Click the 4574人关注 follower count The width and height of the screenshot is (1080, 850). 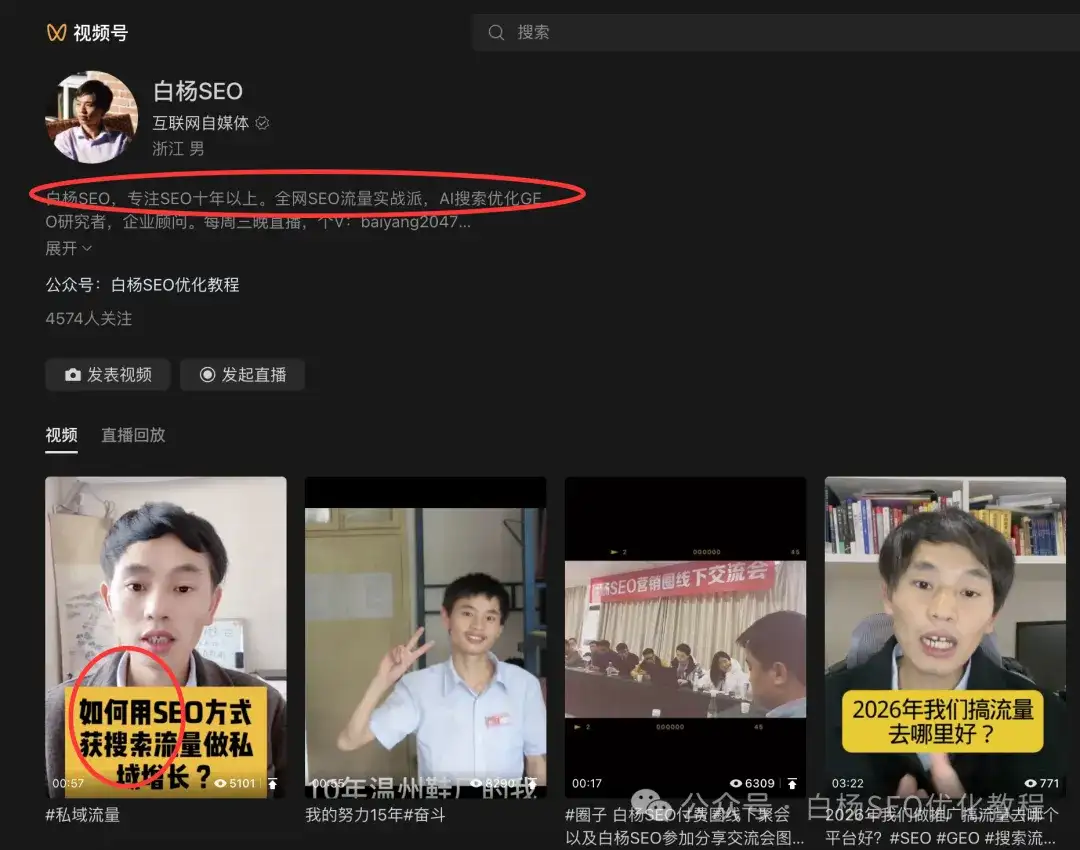pyautogui.click(x=89, y=318)
